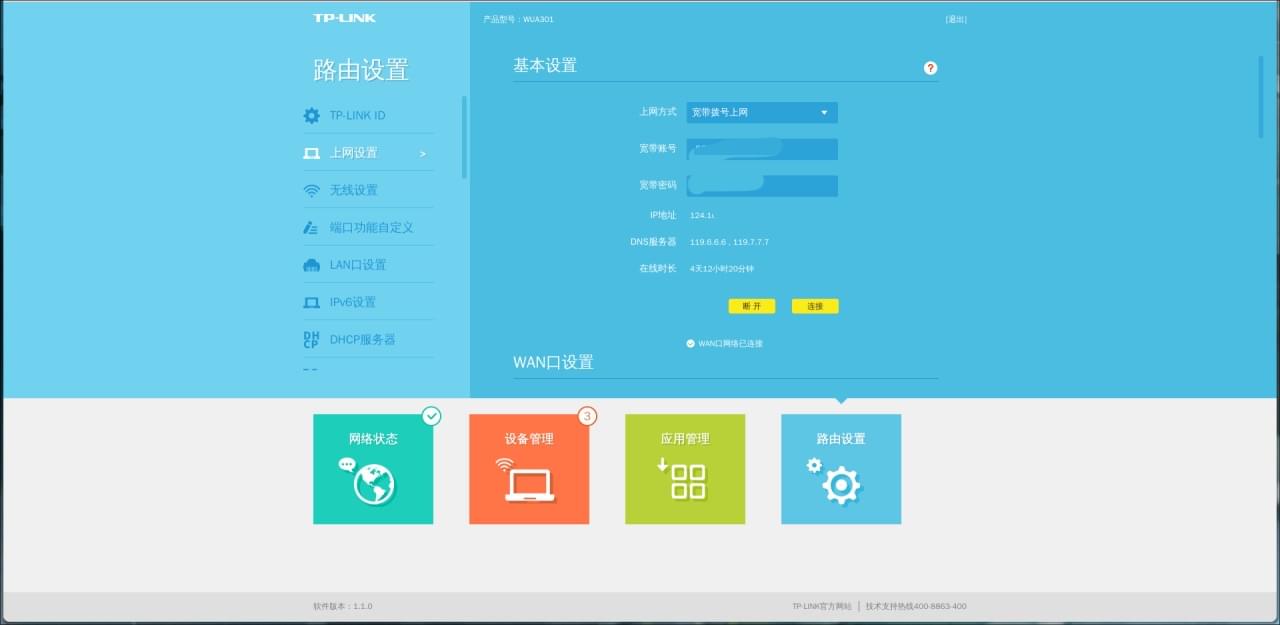The image size is (1280, 625).
Task: Open the 路由设置 tile
Action: (x=841, y=469)
